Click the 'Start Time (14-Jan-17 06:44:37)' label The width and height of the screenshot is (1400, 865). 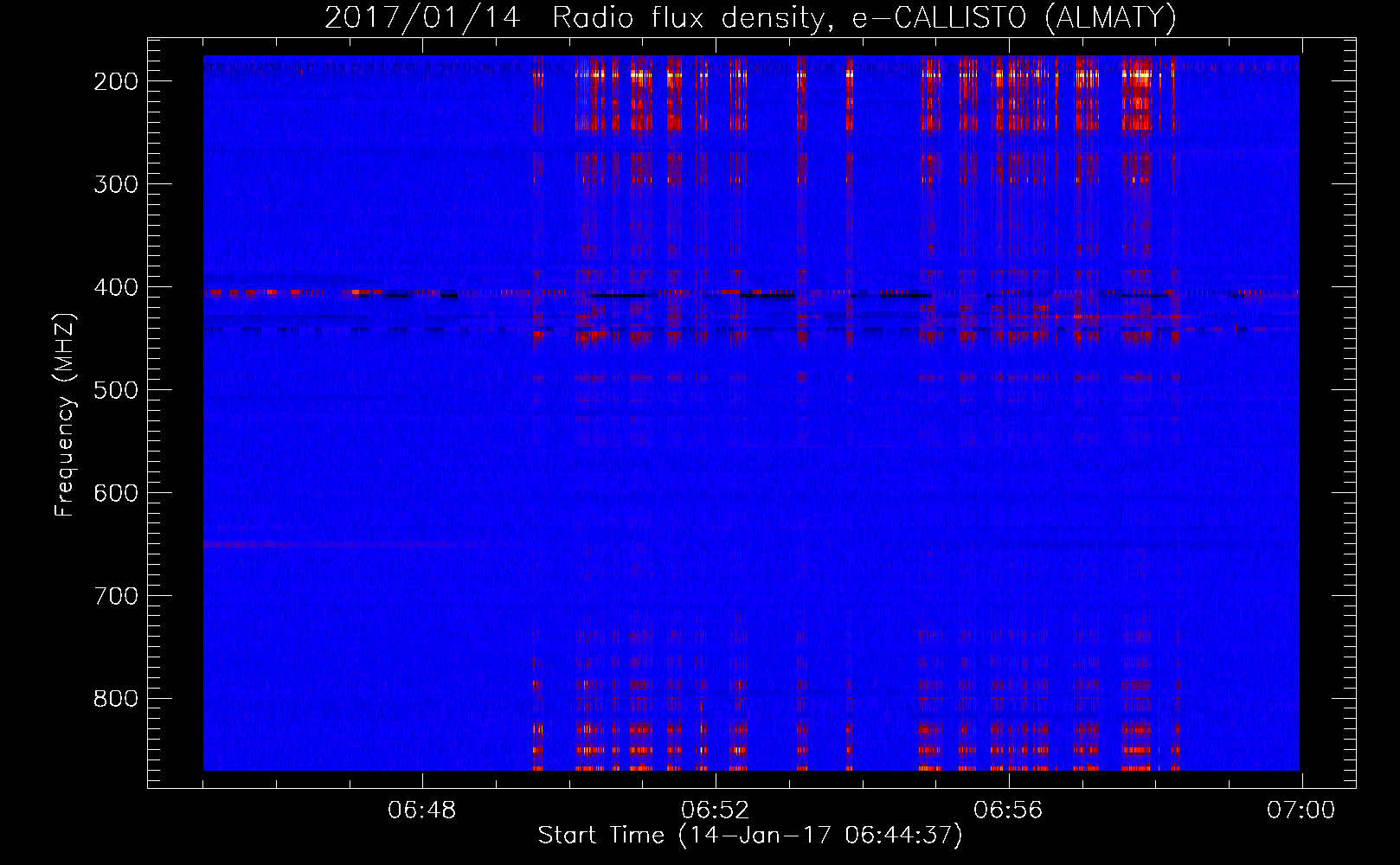click(x=750, y=836)
